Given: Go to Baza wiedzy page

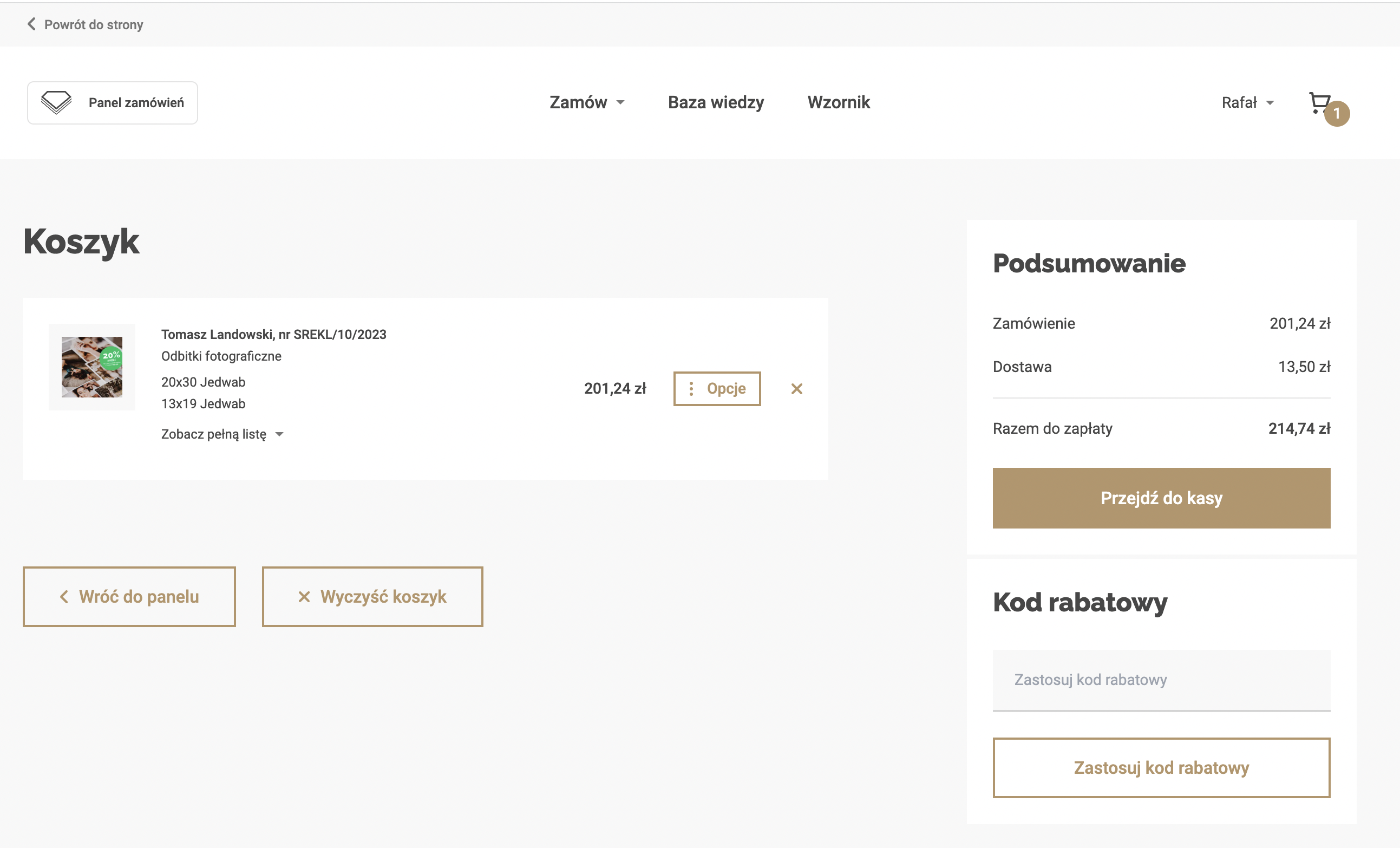Looking at the screenshot, I should click(715, 102).
